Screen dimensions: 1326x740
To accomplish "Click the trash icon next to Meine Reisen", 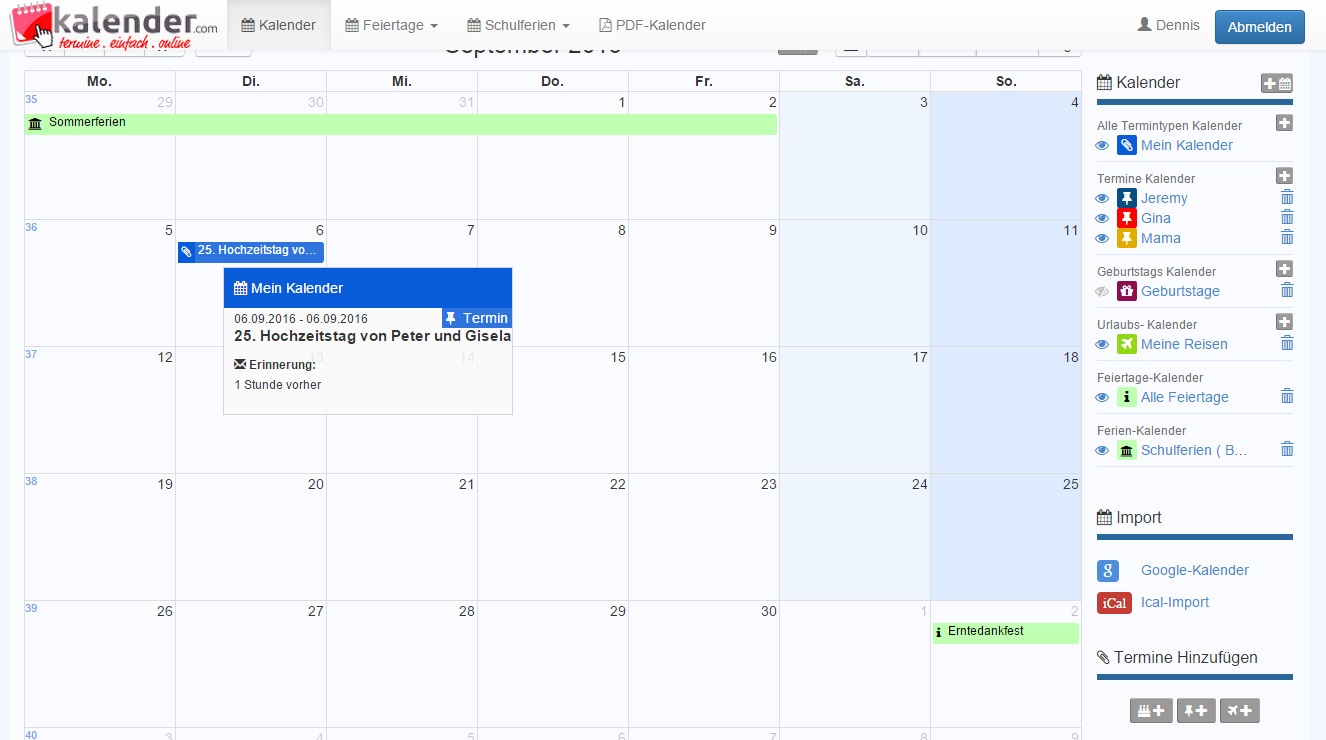I will pos(1287,343).
